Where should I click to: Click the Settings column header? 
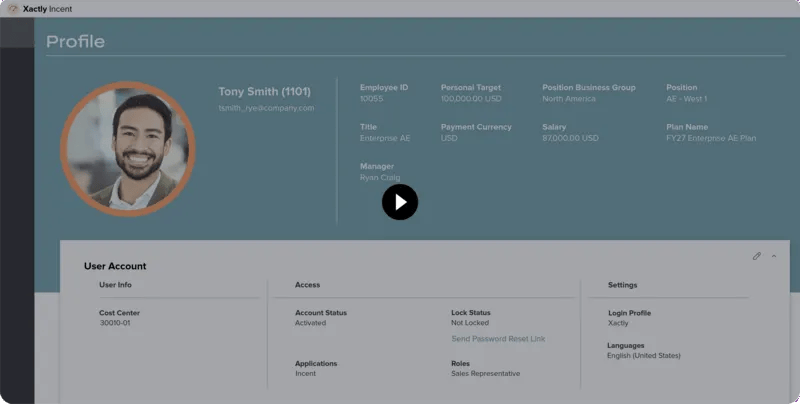click(x=622, y=285)
